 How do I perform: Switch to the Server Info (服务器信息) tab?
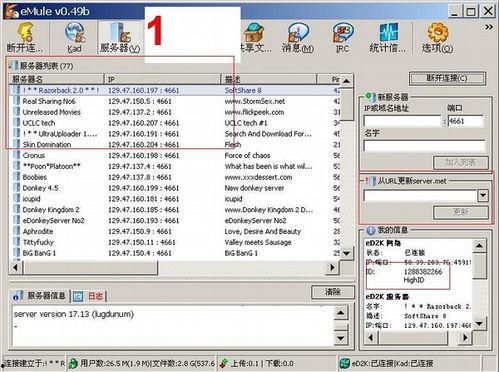(39, 296)
